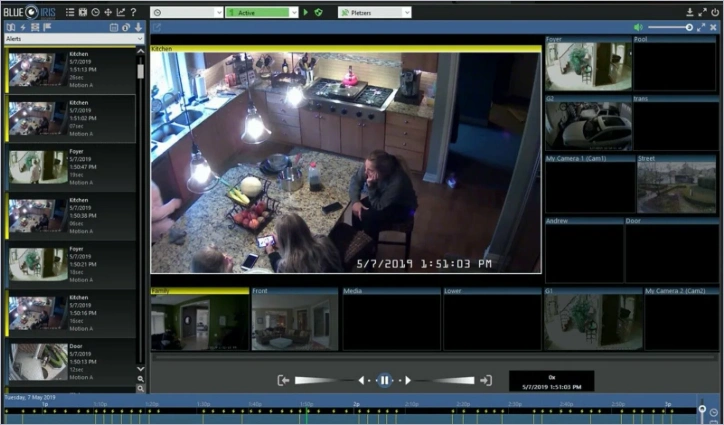
Task: Click the flag icon in clips panel
Action: [x=47, y=27]
